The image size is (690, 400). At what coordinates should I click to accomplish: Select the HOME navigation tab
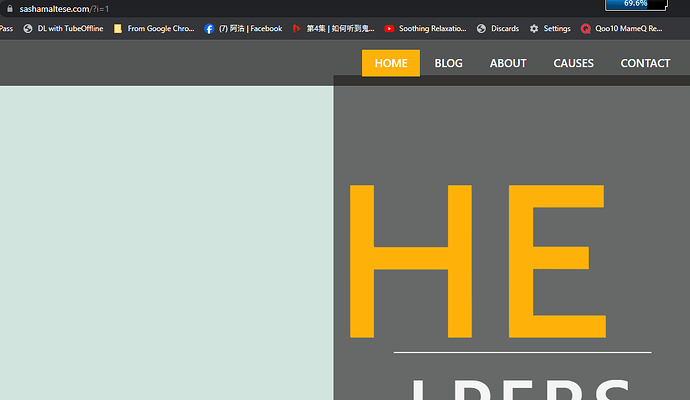[391, 63]
